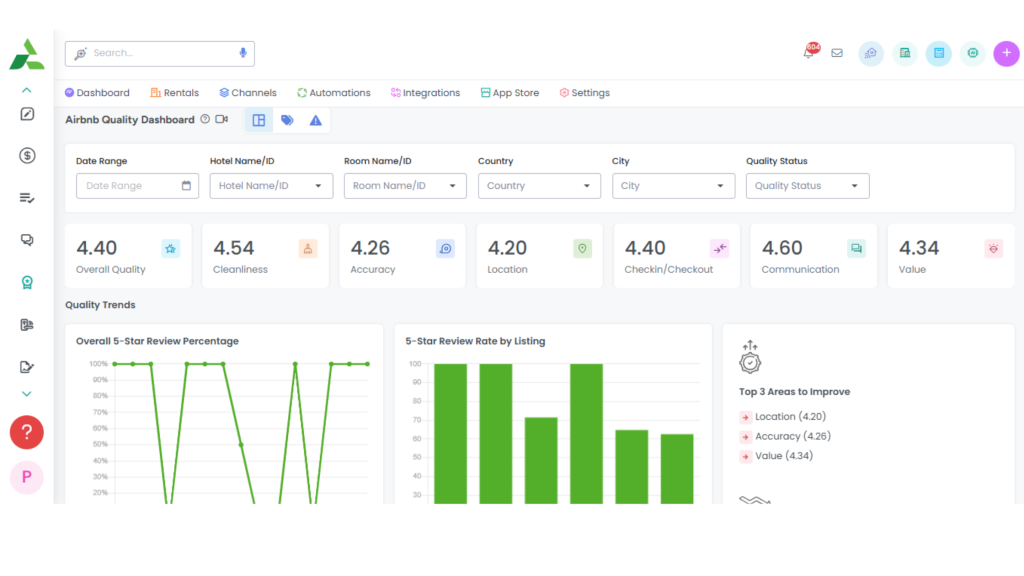
Task: Click the Communication chat icon on 4.60 card
Action: pos(856,249)
